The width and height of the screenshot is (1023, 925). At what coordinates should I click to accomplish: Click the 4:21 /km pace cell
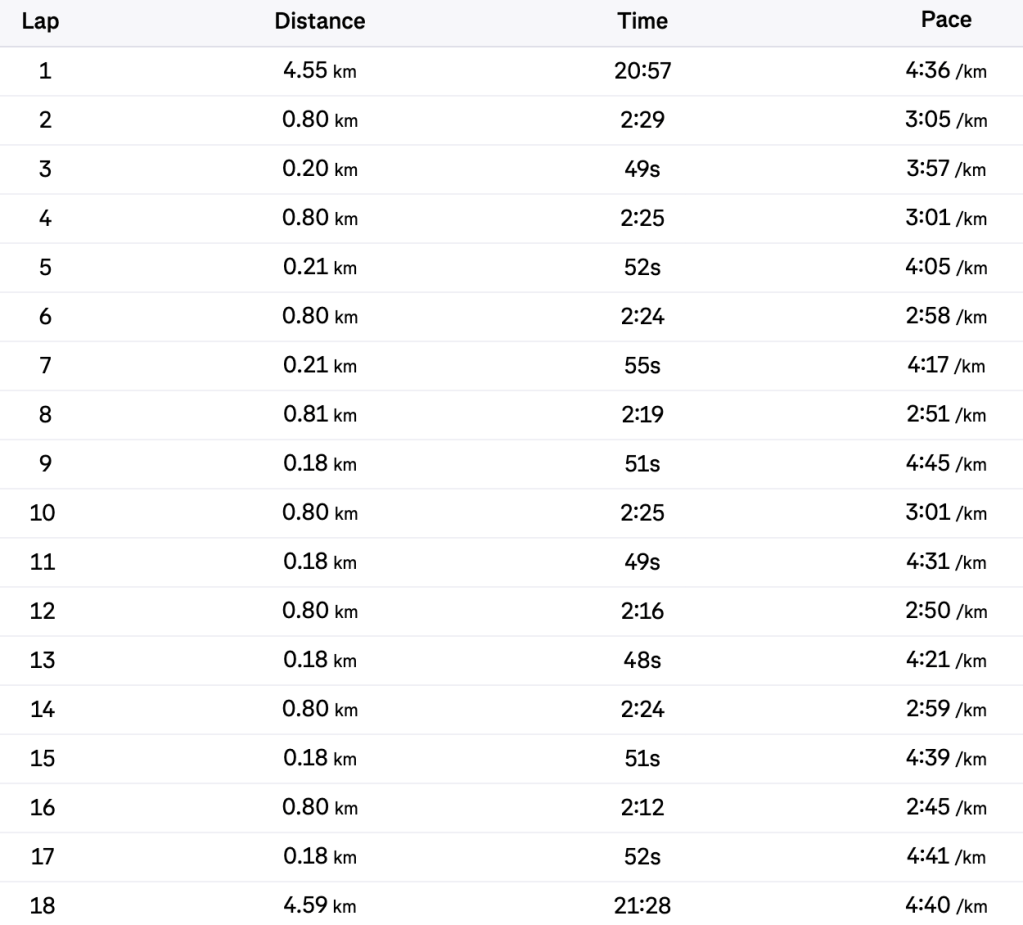point(945,660)
